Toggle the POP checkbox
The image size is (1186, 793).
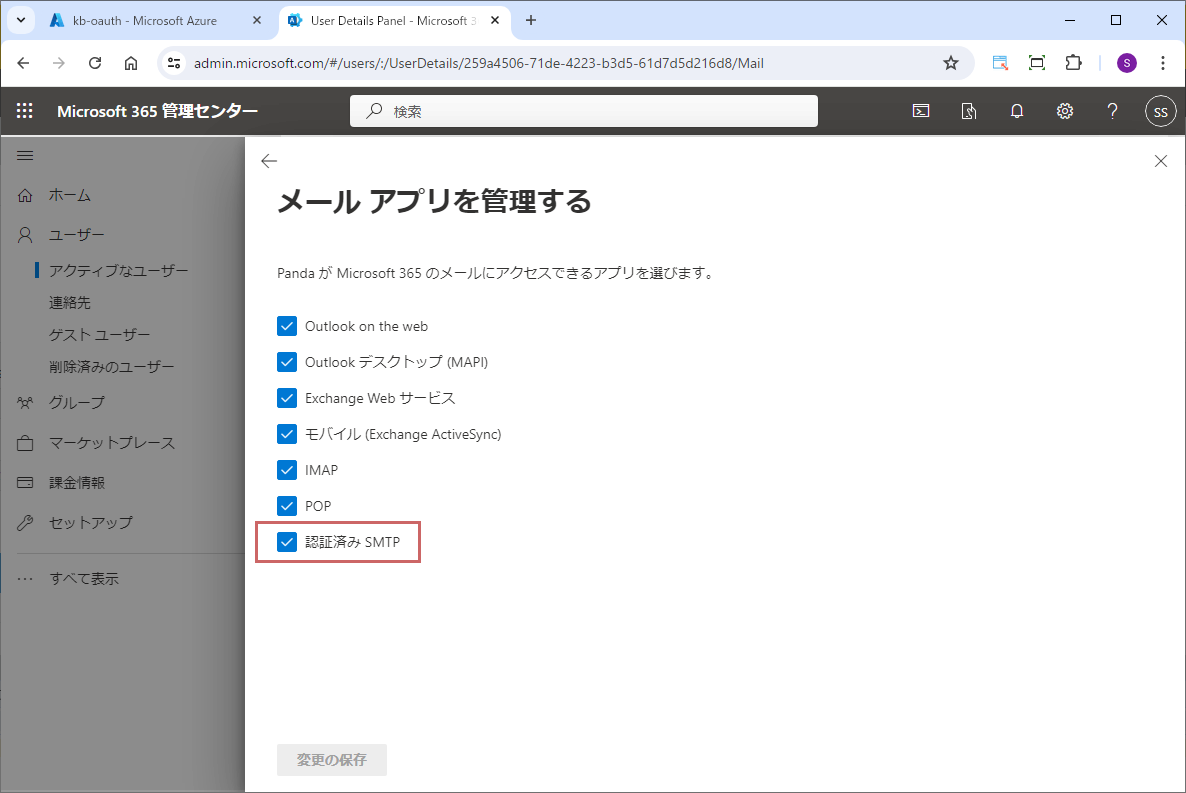tap(287, 506)
